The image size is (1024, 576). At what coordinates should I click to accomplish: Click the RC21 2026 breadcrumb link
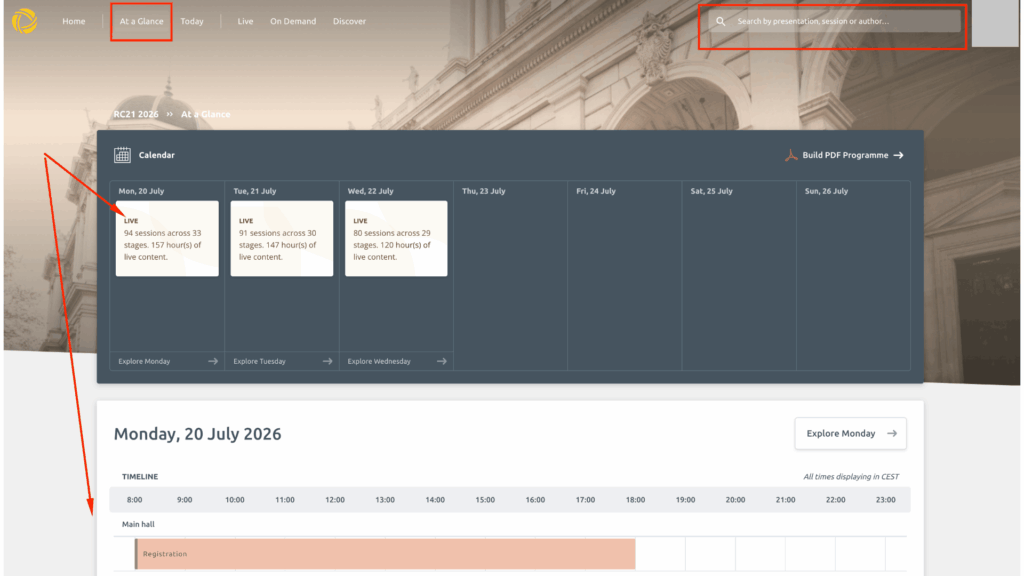(x=136, y=114)
